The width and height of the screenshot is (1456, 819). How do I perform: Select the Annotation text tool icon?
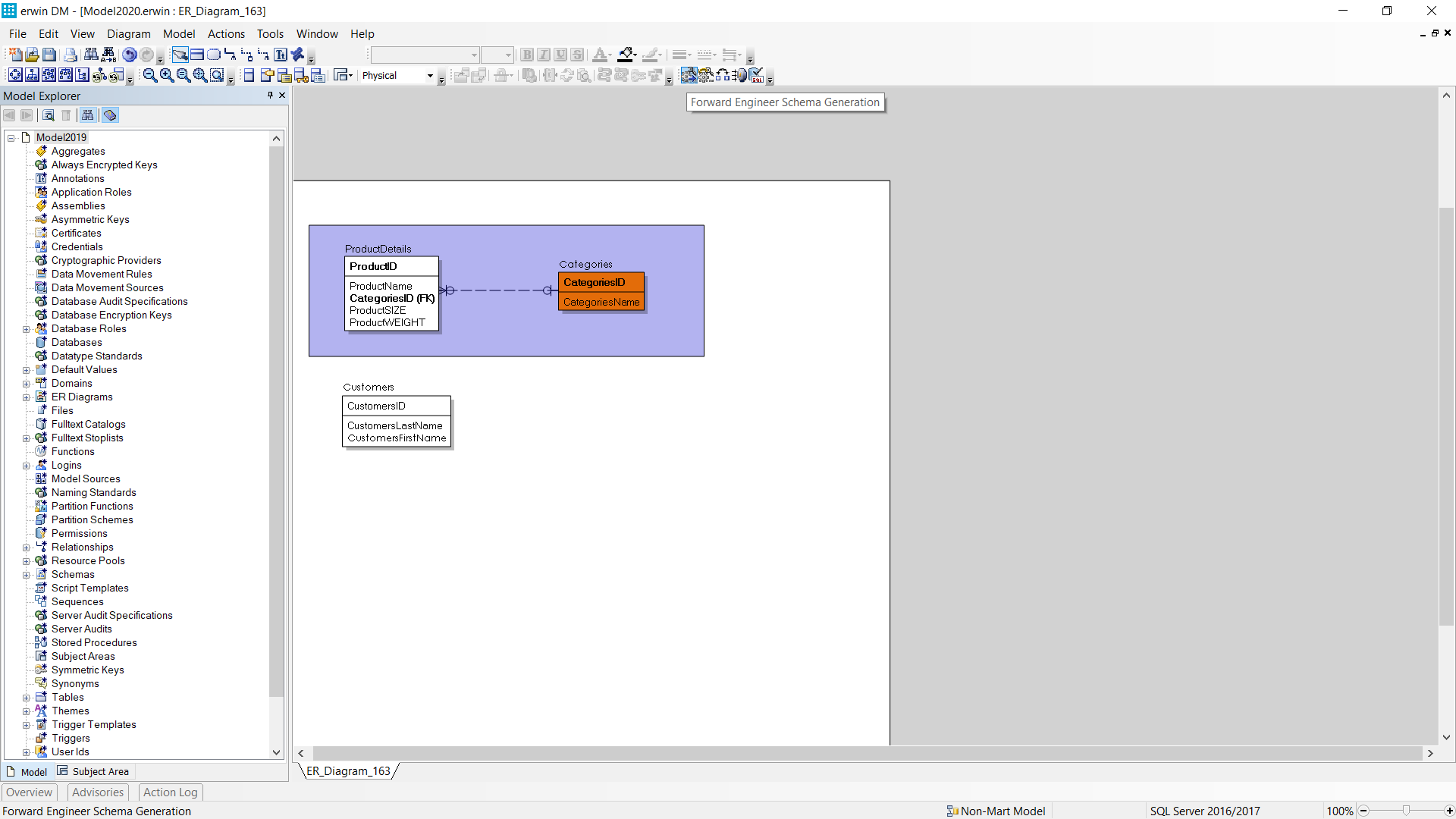coord(281,55)
